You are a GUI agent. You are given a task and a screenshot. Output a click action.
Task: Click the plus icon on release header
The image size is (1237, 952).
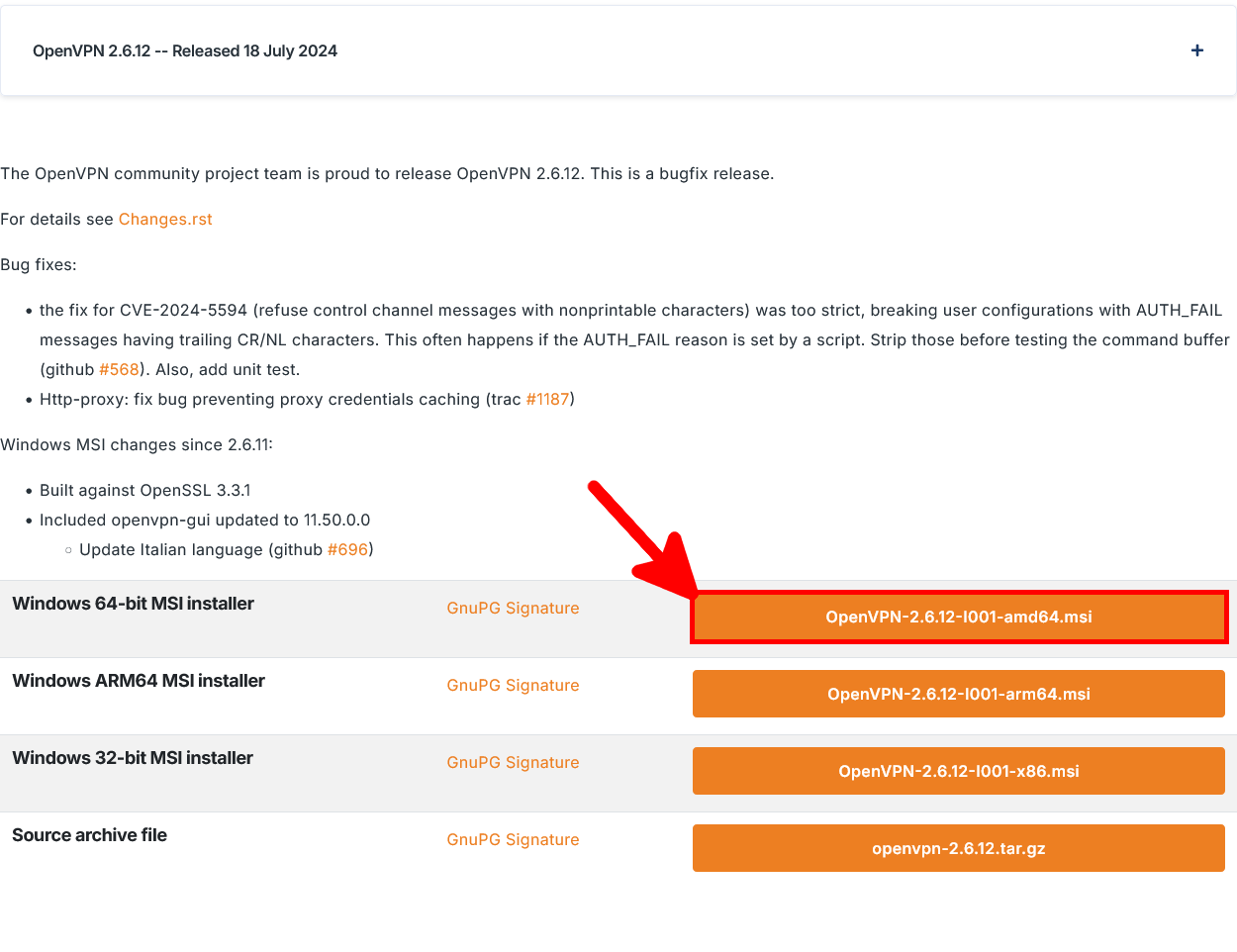[1196, 49]
